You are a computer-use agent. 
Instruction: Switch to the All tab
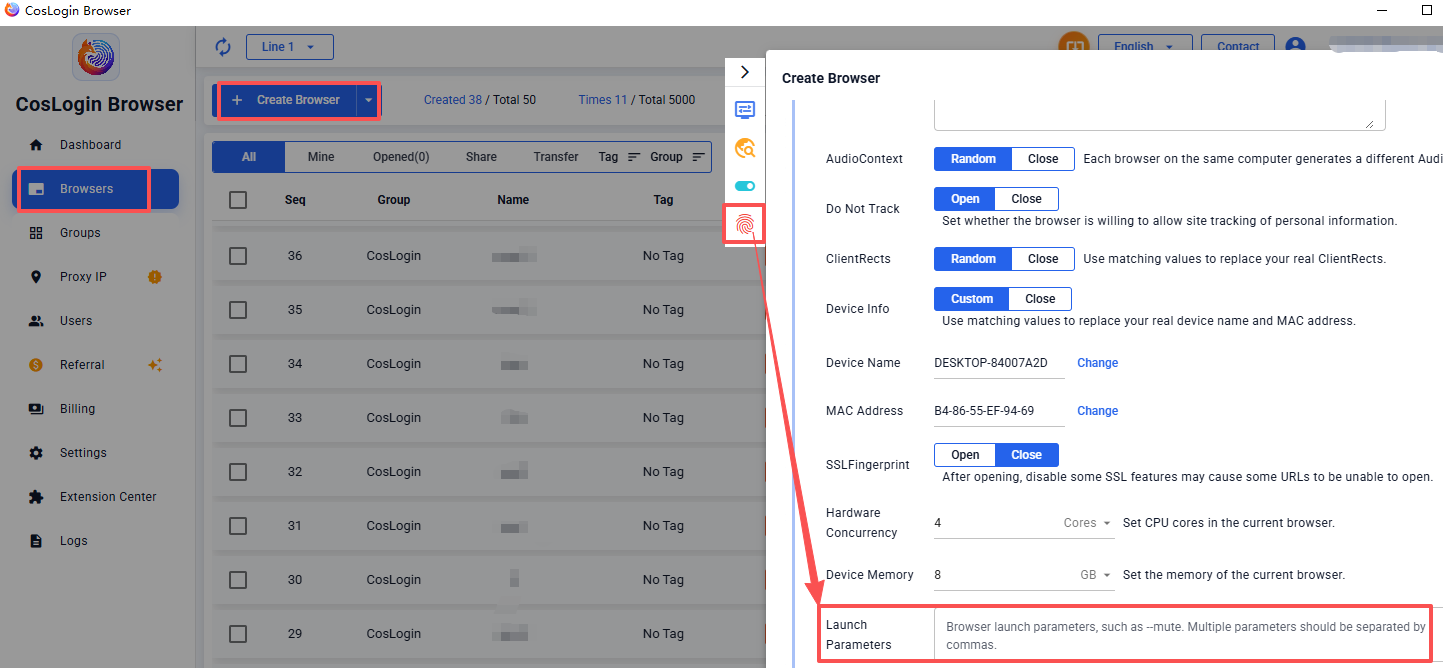pyautogui.click(x=249, y=157)
